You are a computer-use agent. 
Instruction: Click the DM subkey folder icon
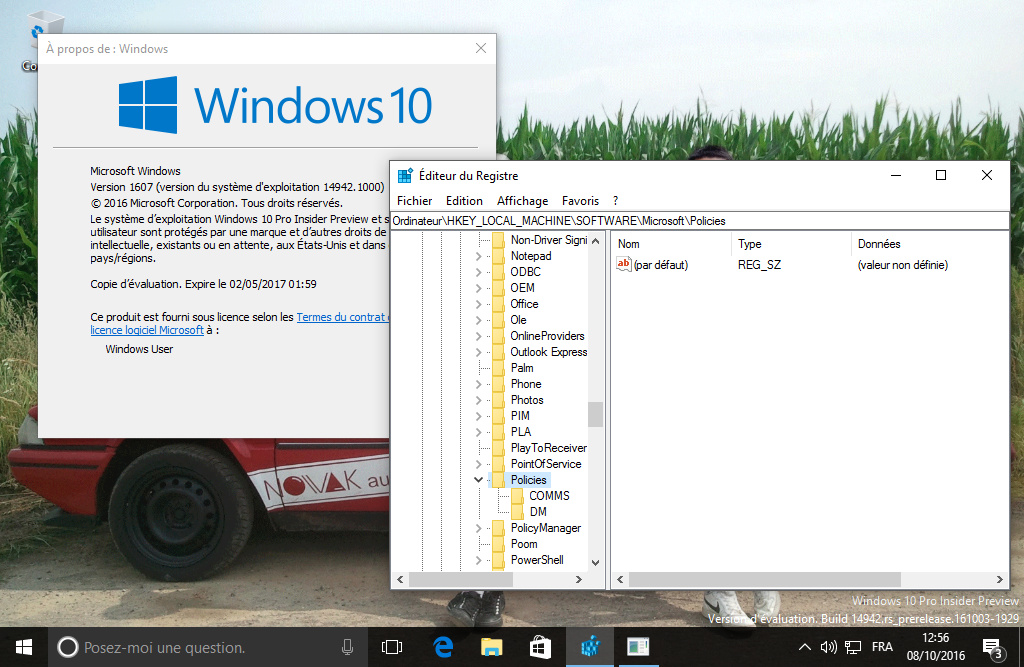tap(517, 512)
